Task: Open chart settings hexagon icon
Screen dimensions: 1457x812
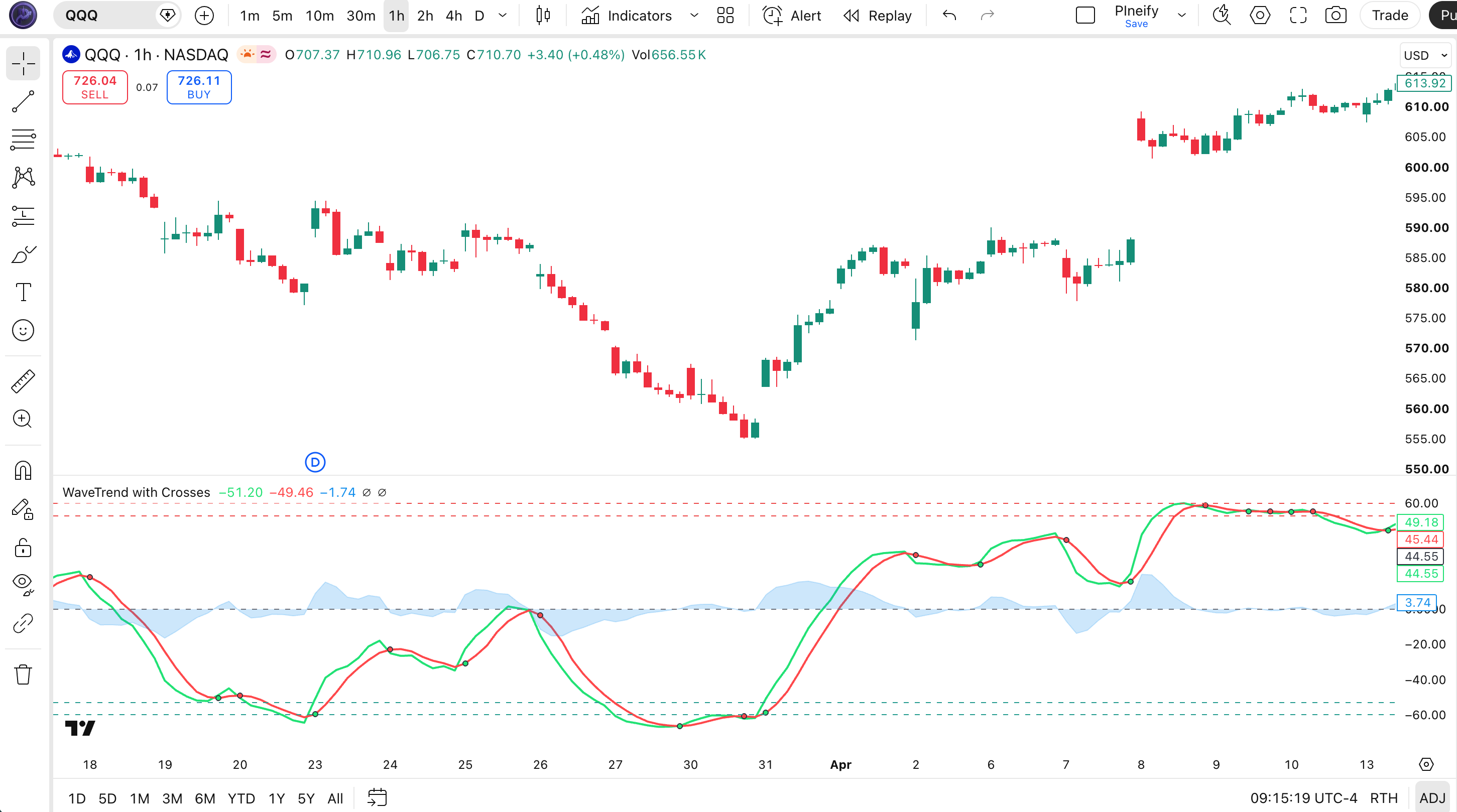Action: point(1260,15)
